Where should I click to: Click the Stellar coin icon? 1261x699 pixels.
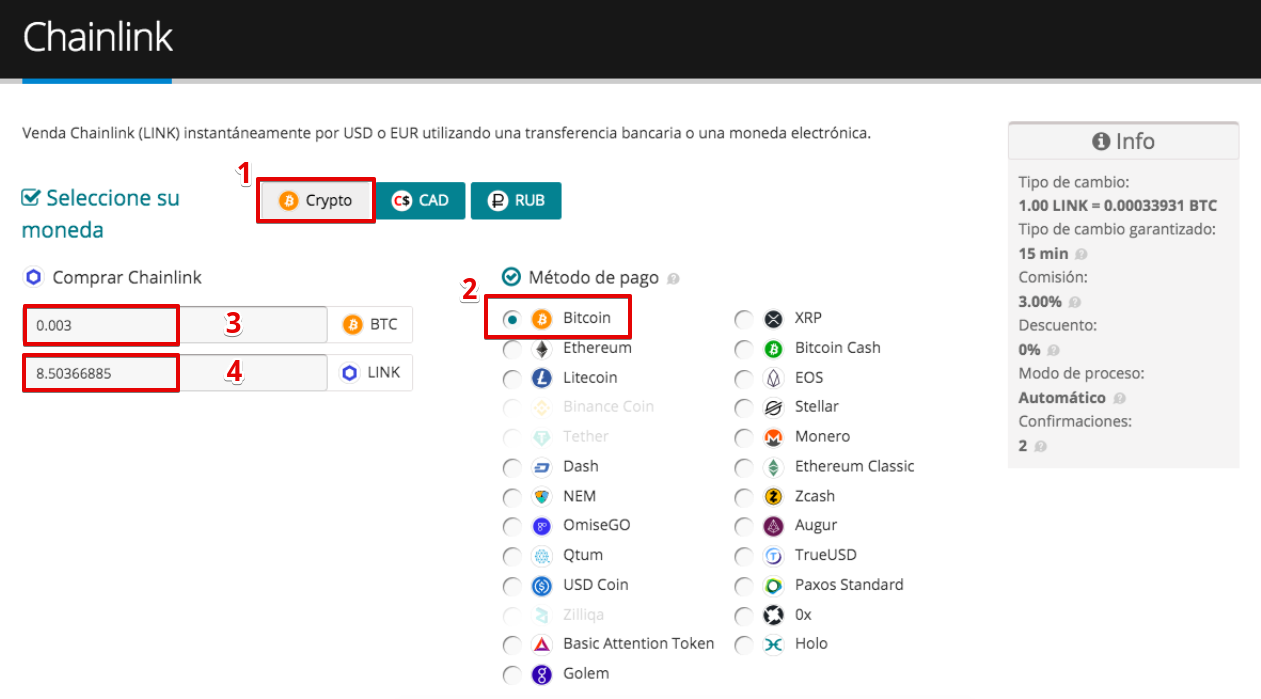[773, 408]
